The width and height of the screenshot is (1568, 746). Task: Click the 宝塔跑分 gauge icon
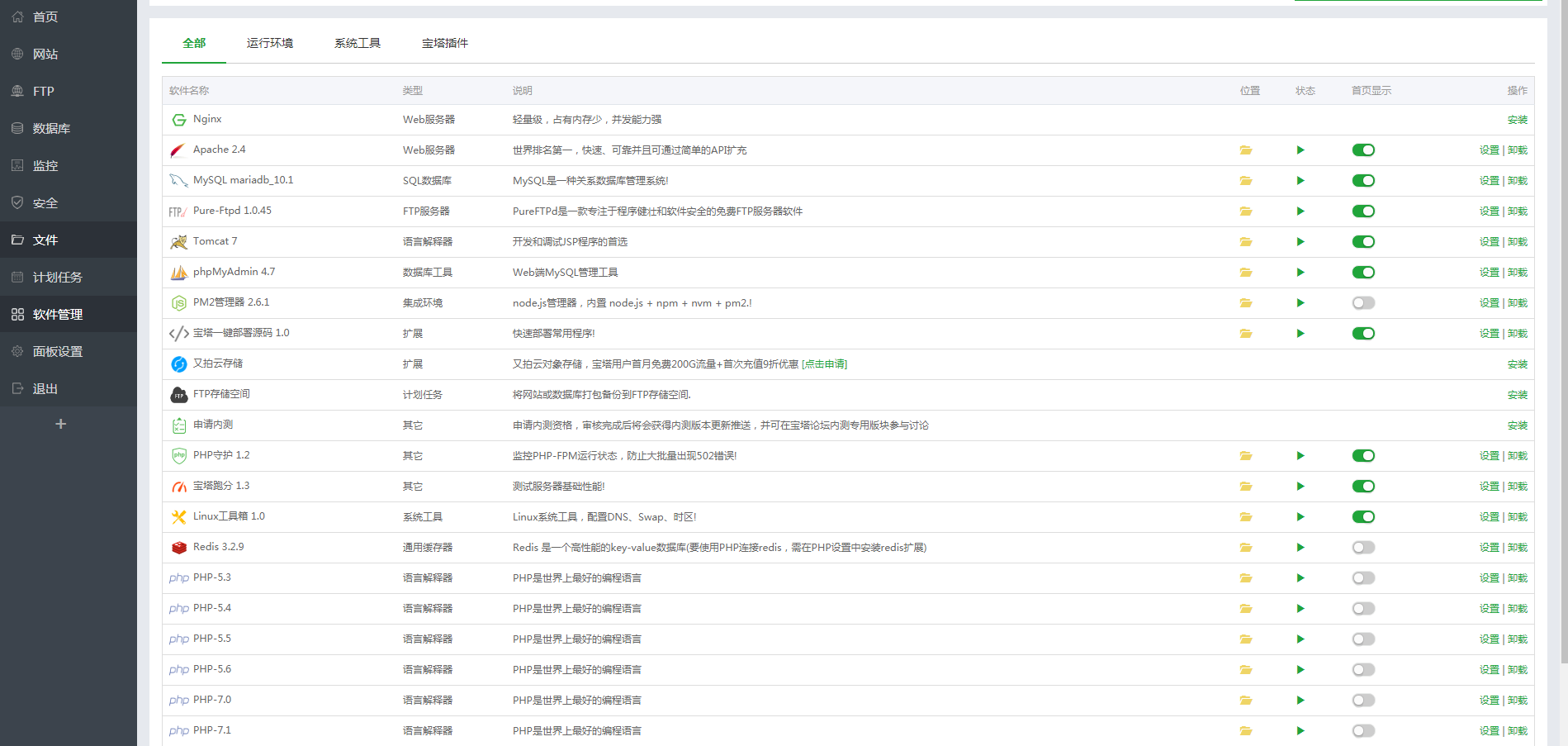(x=178, y=487)
